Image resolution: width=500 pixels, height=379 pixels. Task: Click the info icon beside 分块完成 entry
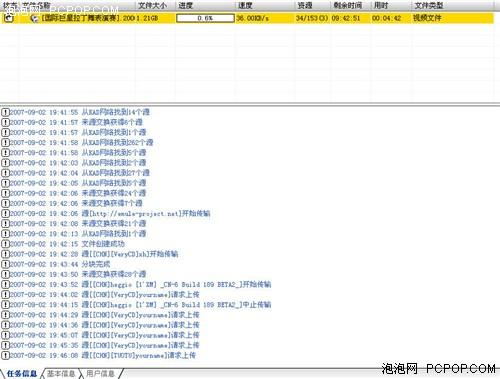[x=5, y=264]
